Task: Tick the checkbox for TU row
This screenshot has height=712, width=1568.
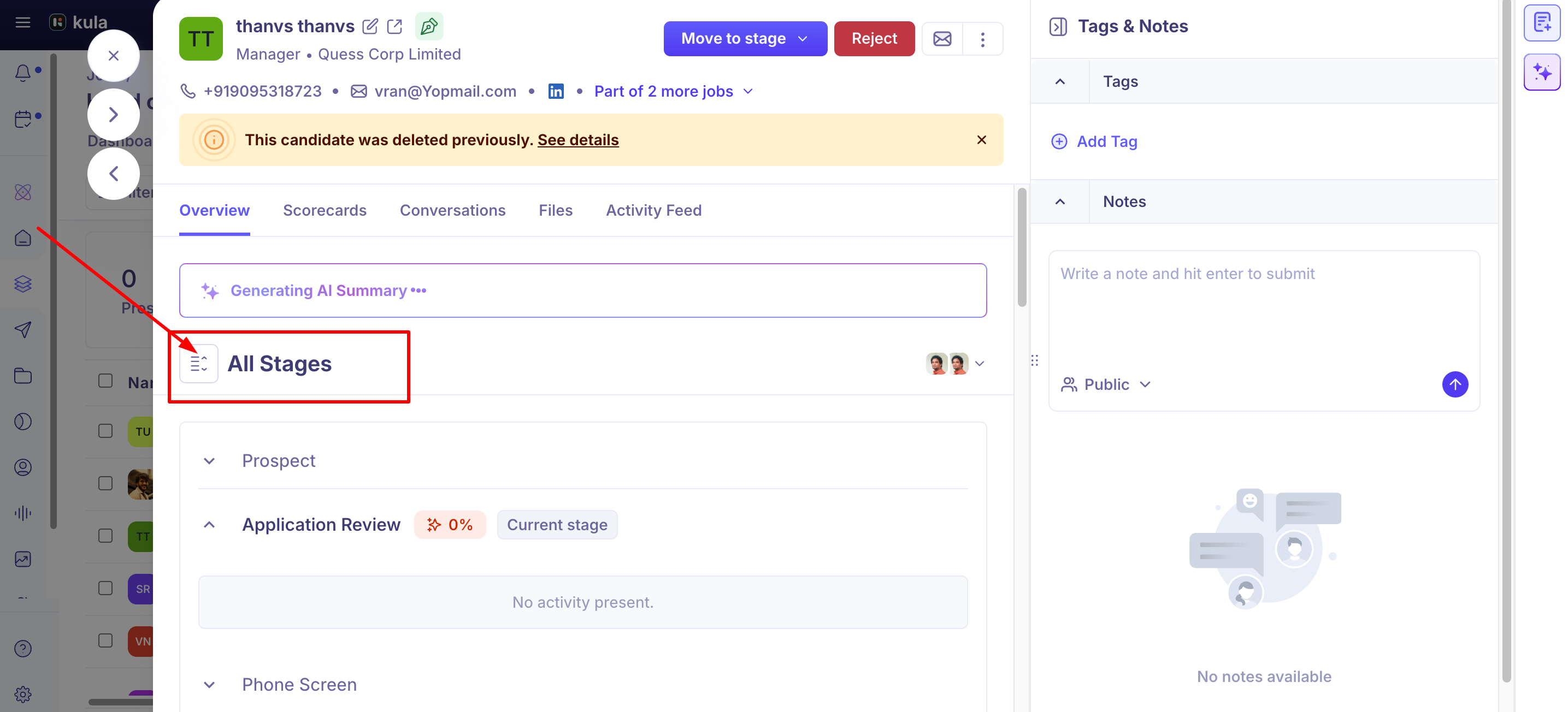Action: [x=105, y=431]
